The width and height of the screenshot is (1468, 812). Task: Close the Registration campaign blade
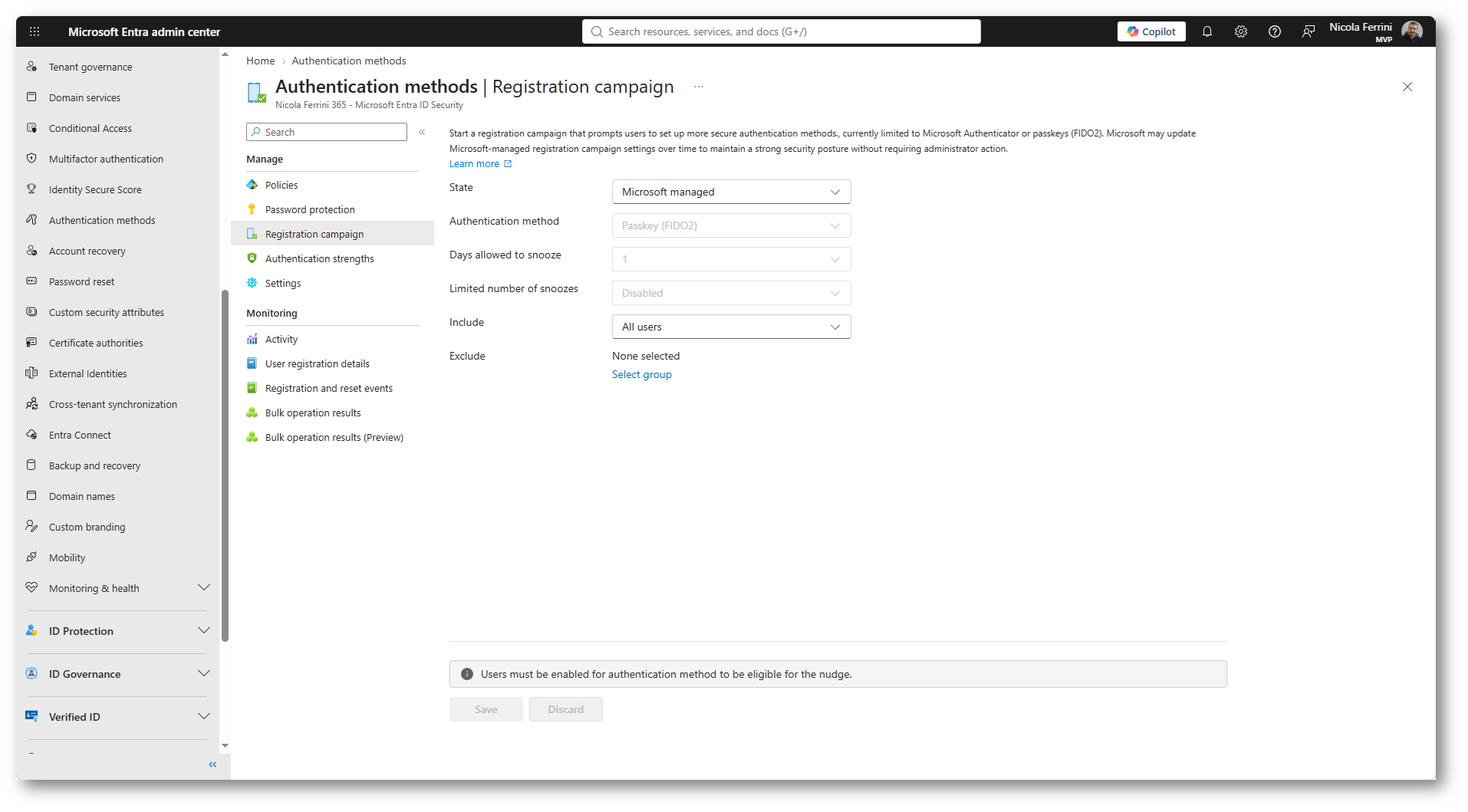pyautogui.click(x=1407, y=87)
